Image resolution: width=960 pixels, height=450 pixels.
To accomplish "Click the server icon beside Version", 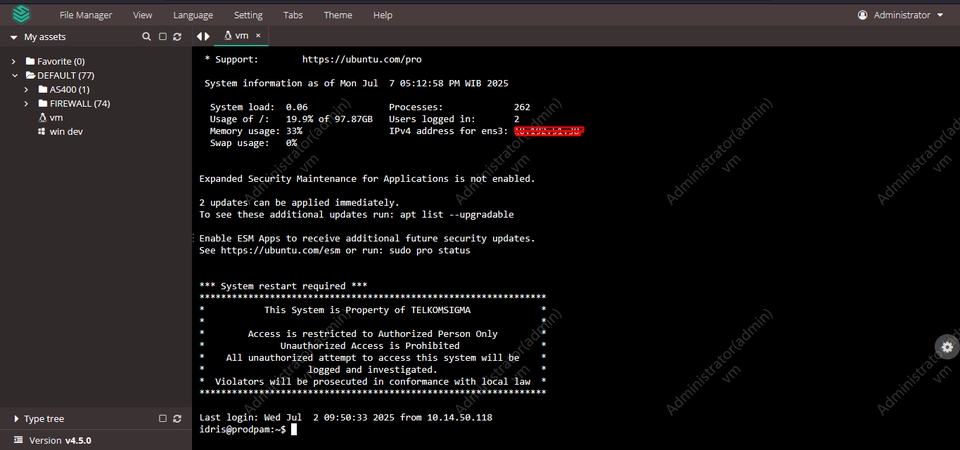I will pyautogui.click(x=18, y=440).
